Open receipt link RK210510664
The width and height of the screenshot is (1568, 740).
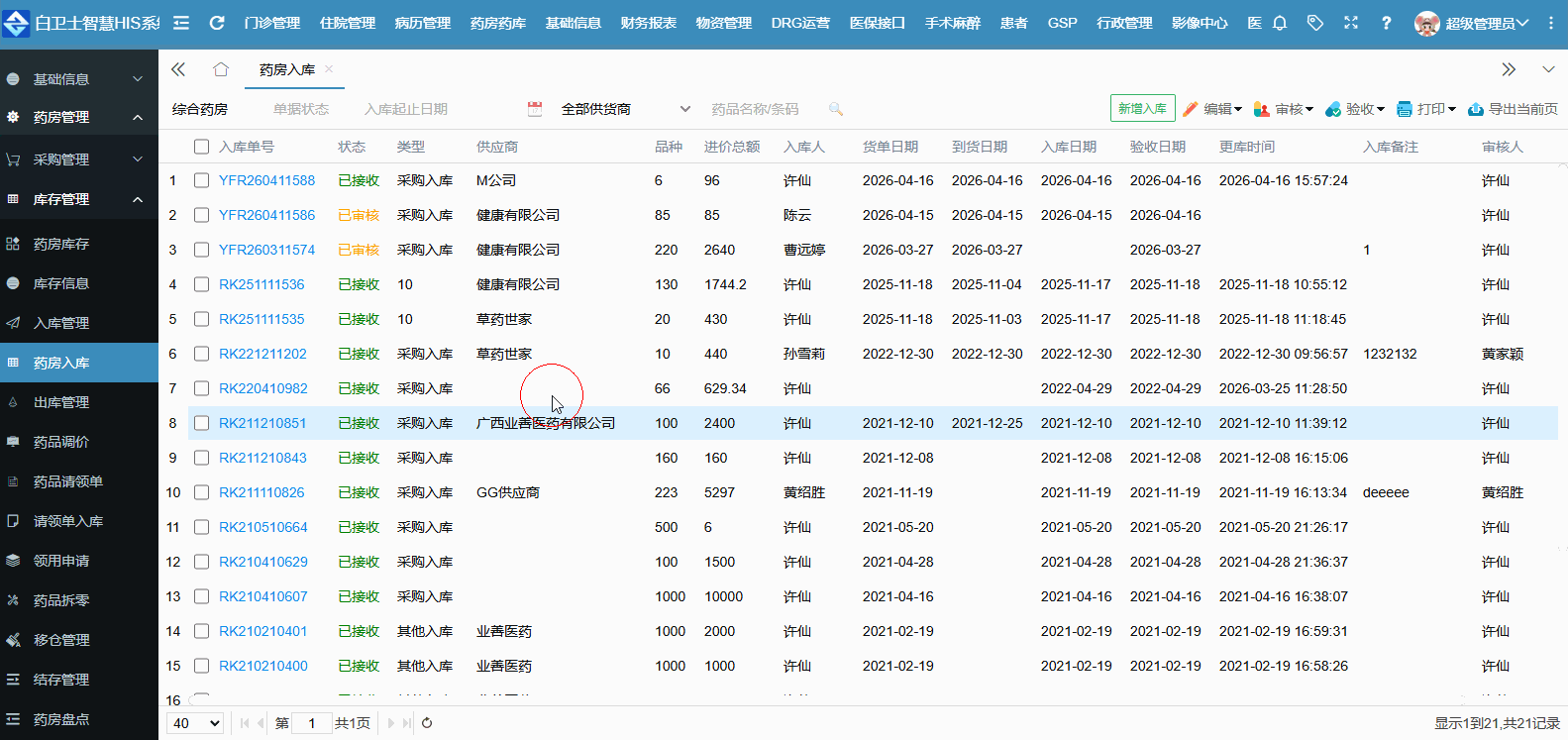tap(263, 527)
